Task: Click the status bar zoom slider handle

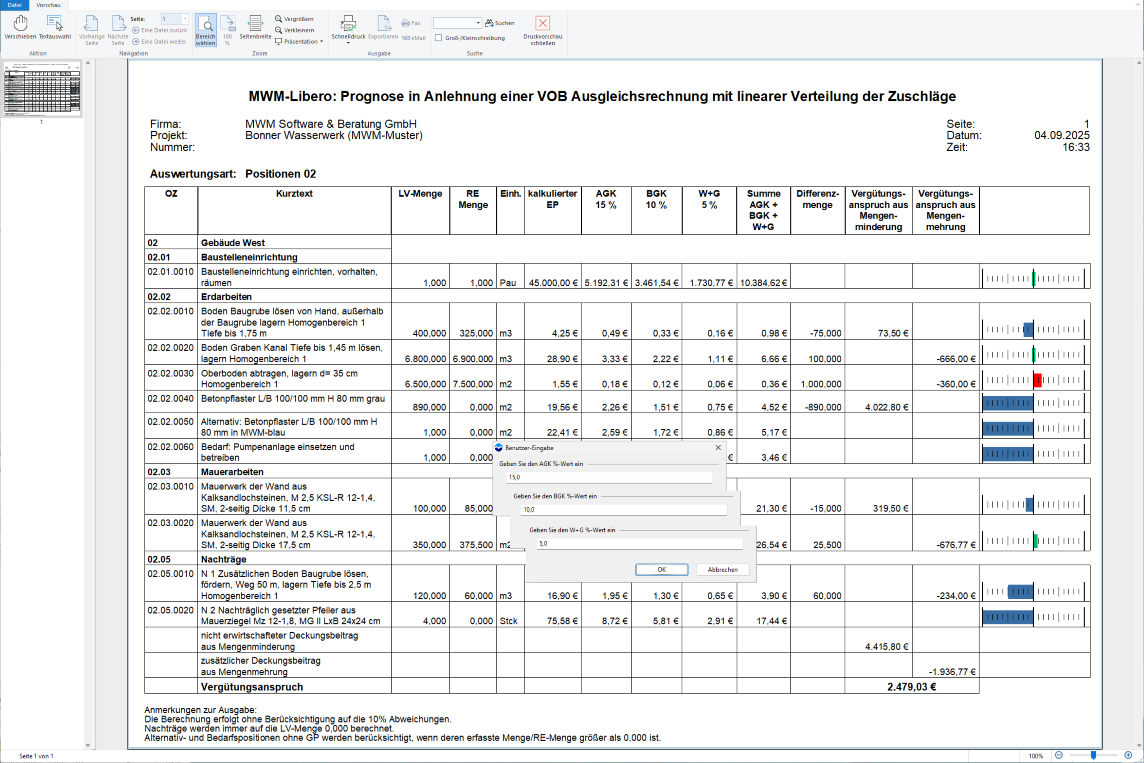Action: point(1094,756)
